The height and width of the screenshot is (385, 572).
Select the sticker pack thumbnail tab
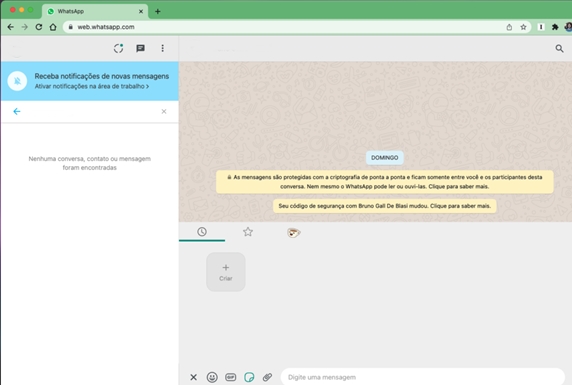[294, 232]
